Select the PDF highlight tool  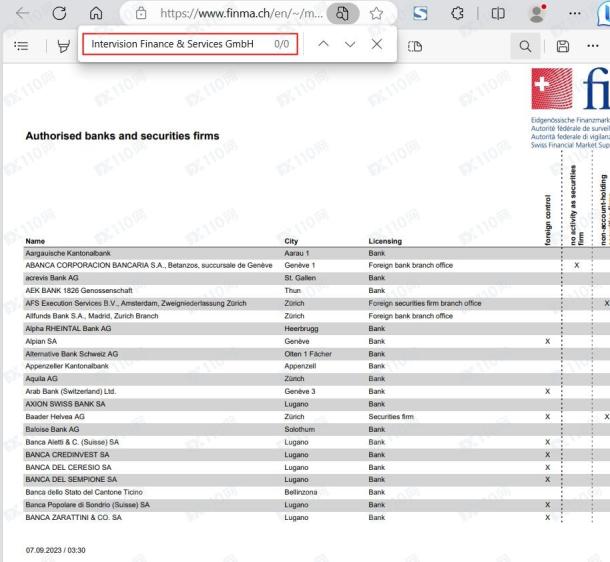[x=63, y=46]
